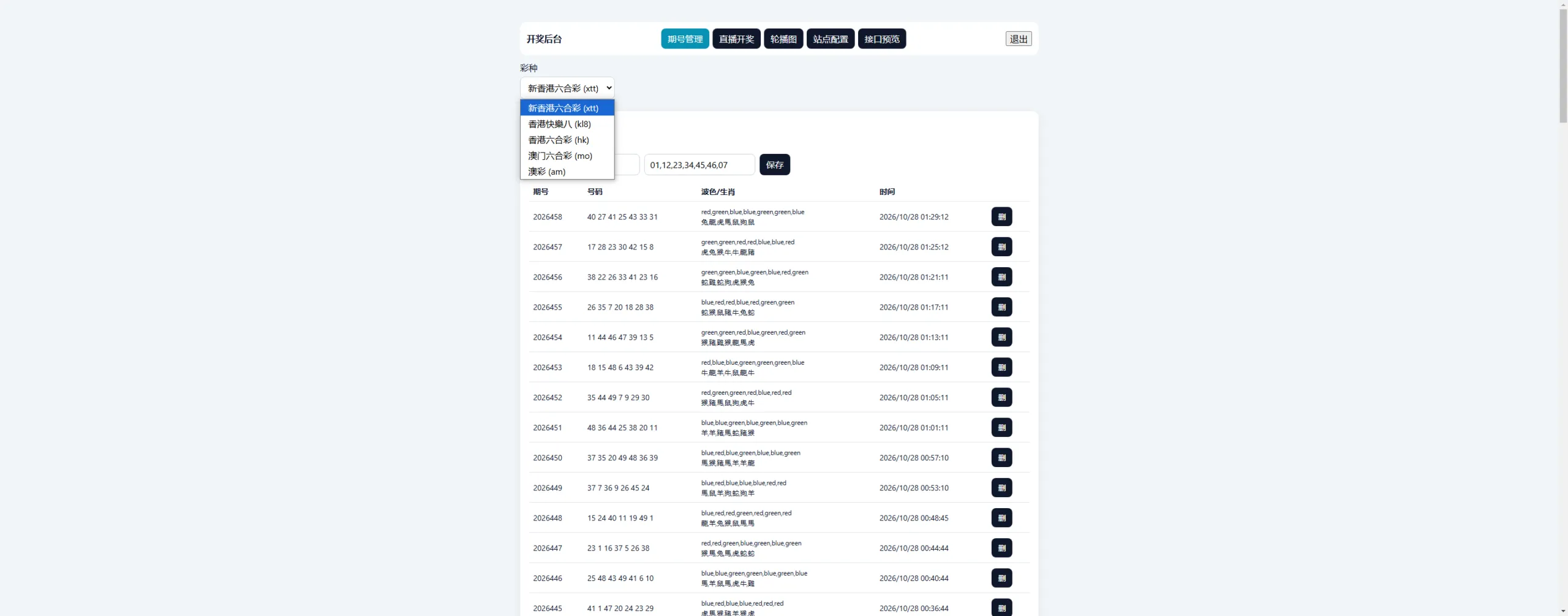Viewport: 1568px width, 616px height.
Task: Click numbers 11 44 46 47 39 13 5
Action: [x=620, y=337]
